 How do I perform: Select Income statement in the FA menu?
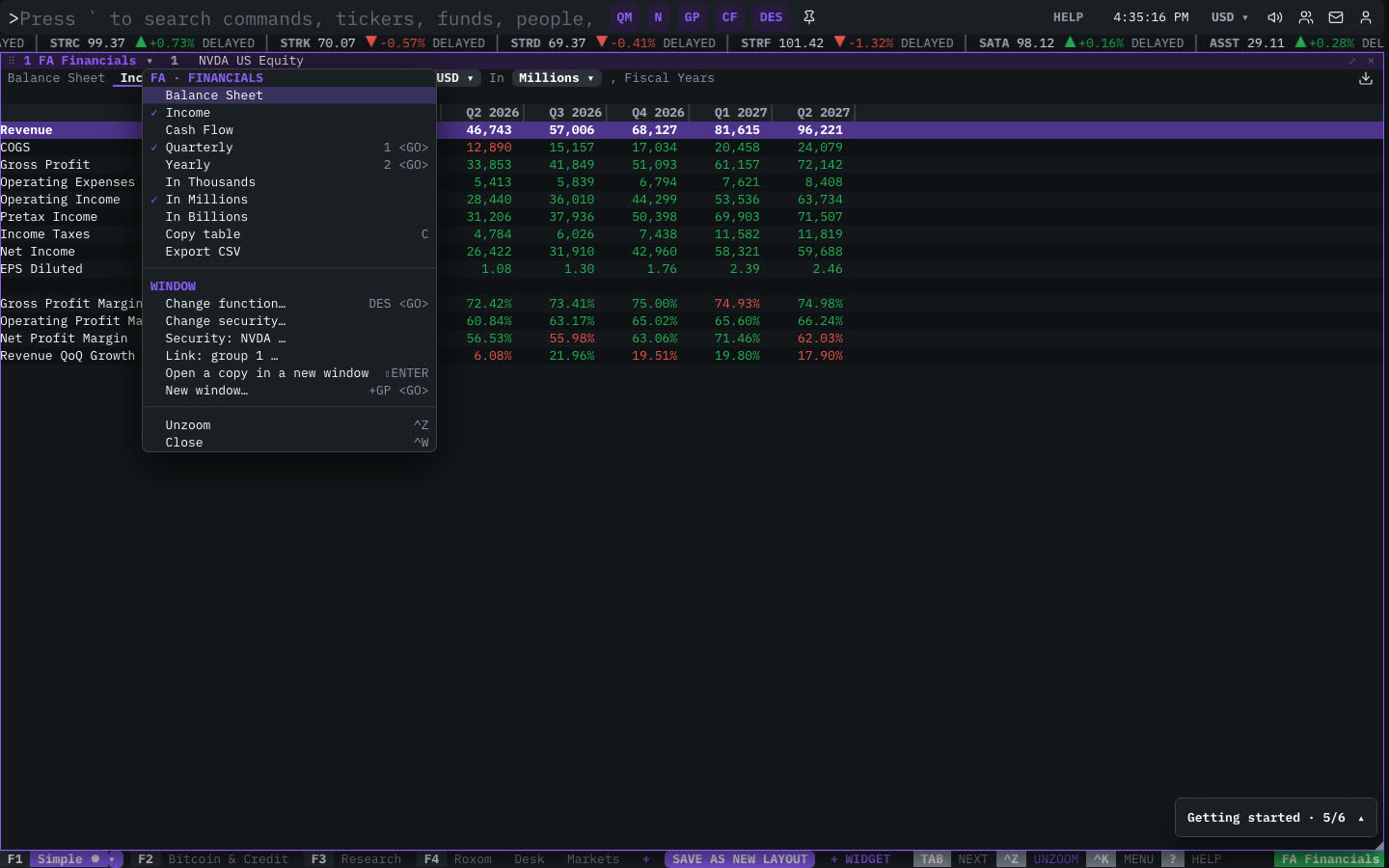click(x=289, y=113)
